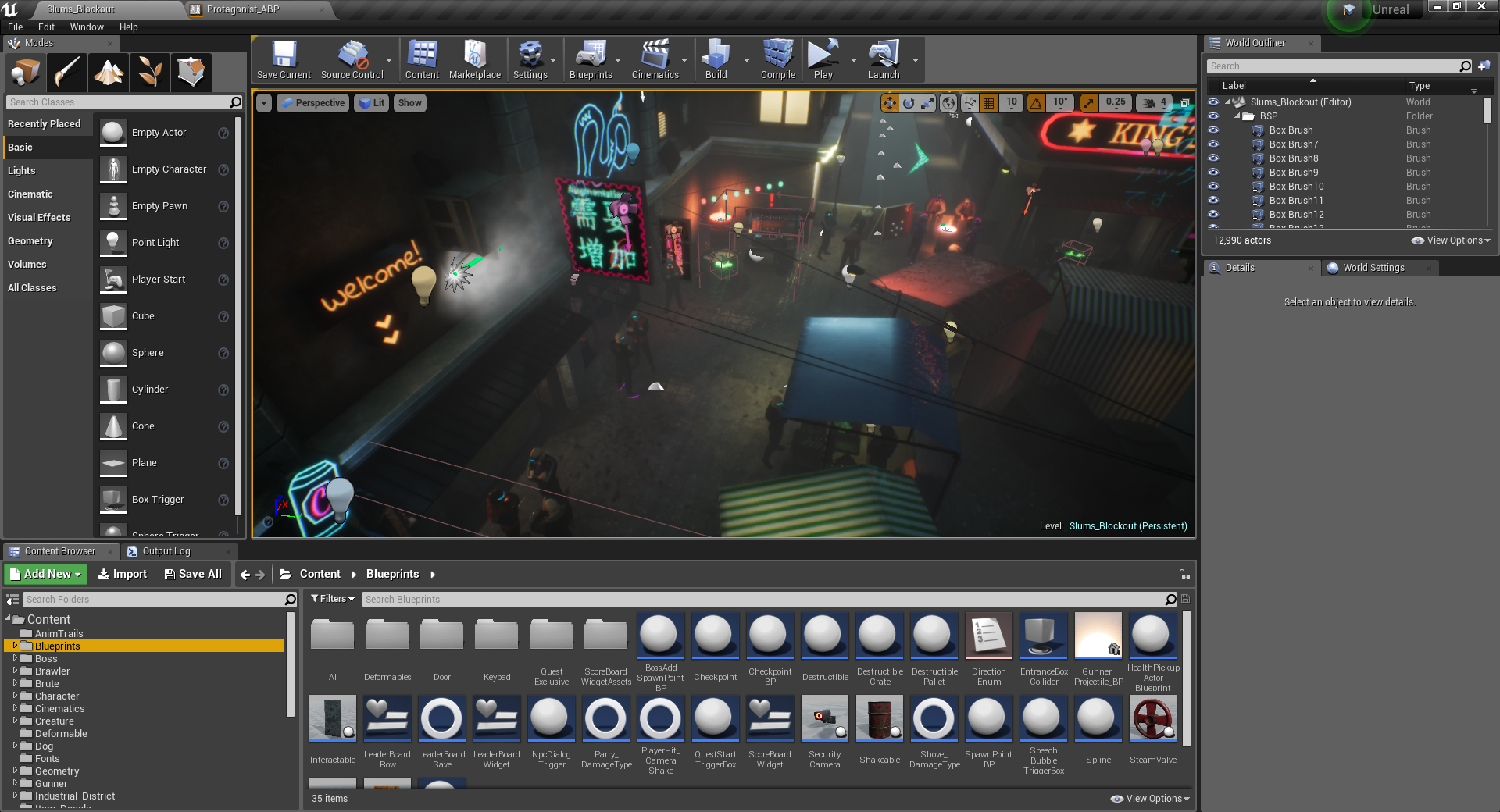Open the Help menu
Screen dimensions: 1500x812
pyautogui.click(x=128, y=27)
